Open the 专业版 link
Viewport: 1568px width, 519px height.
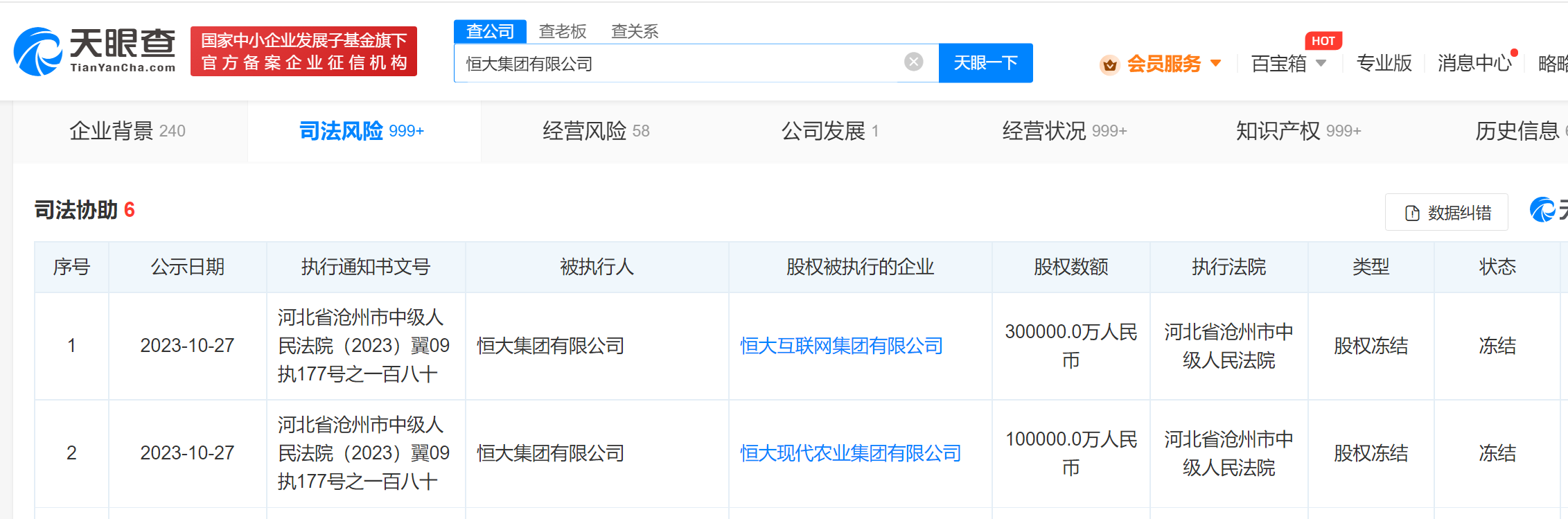coord(1384,64)
